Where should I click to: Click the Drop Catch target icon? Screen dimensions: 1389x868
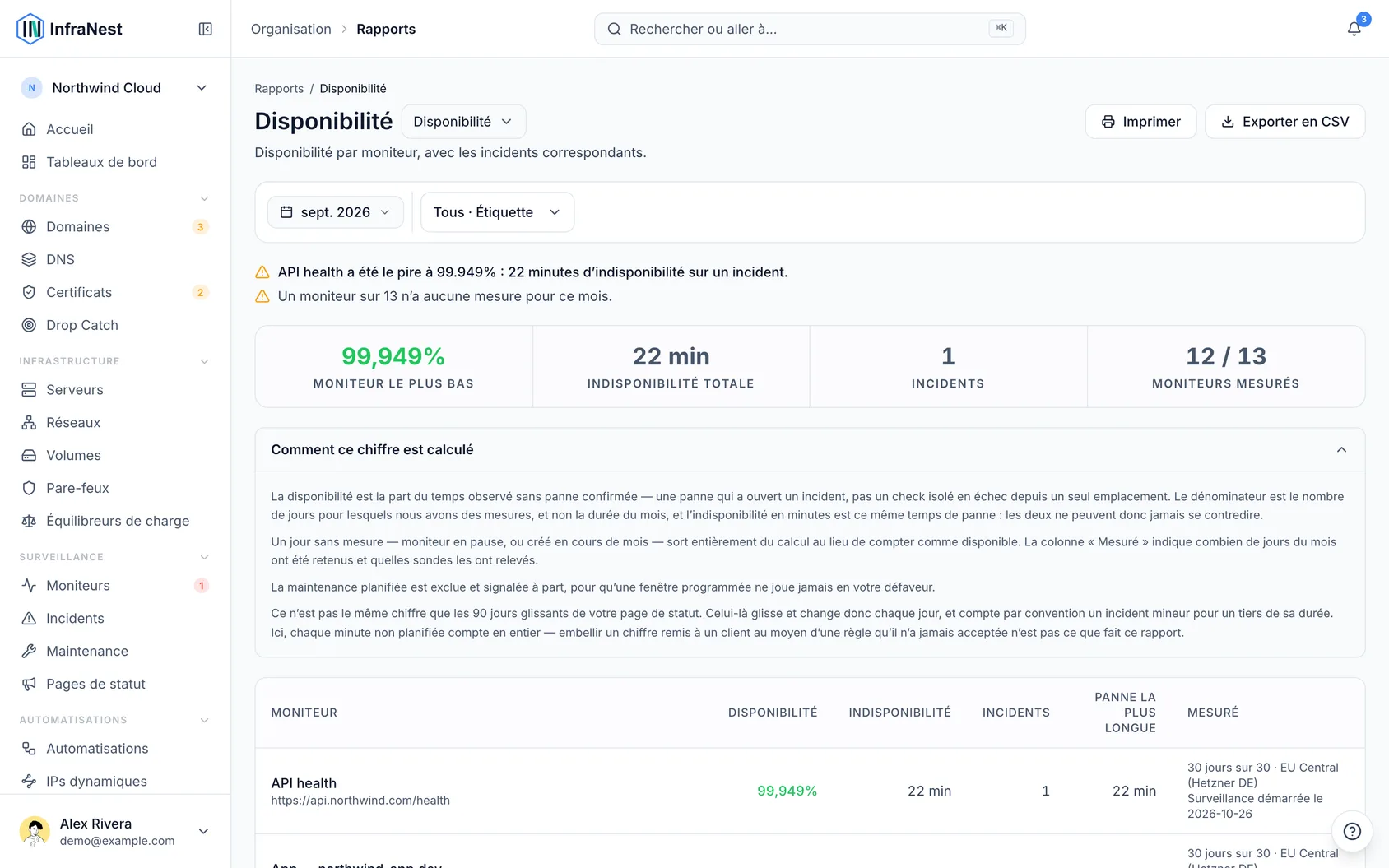pos(29,326)
